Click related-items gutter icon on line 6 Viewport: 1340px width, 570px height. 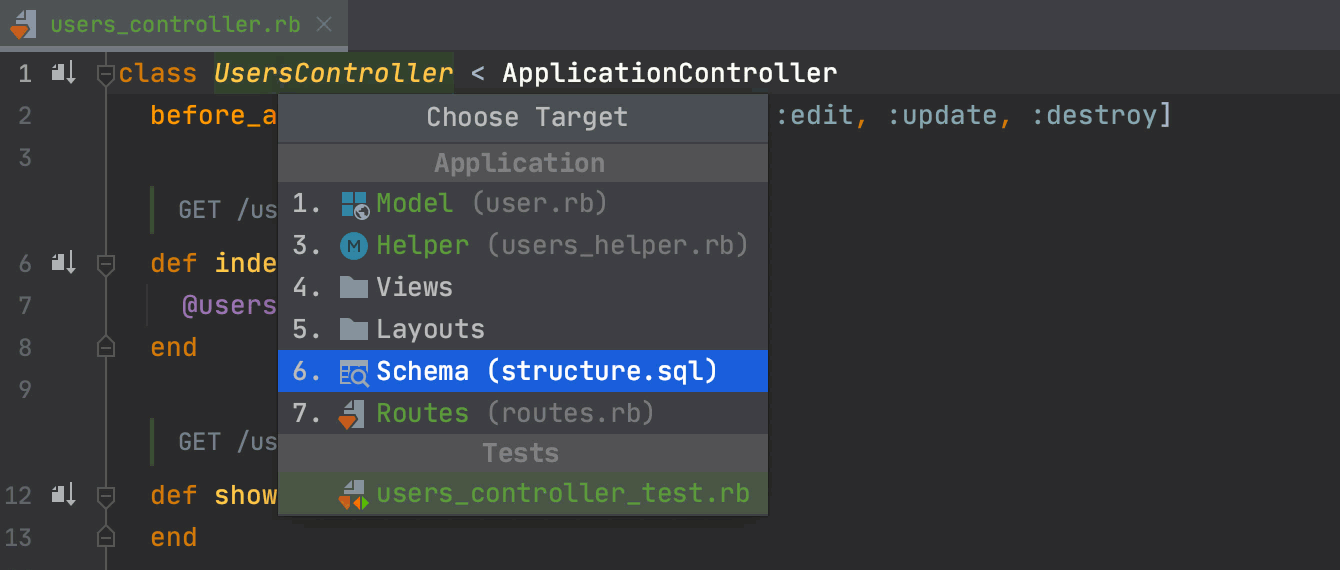point(63,263)
